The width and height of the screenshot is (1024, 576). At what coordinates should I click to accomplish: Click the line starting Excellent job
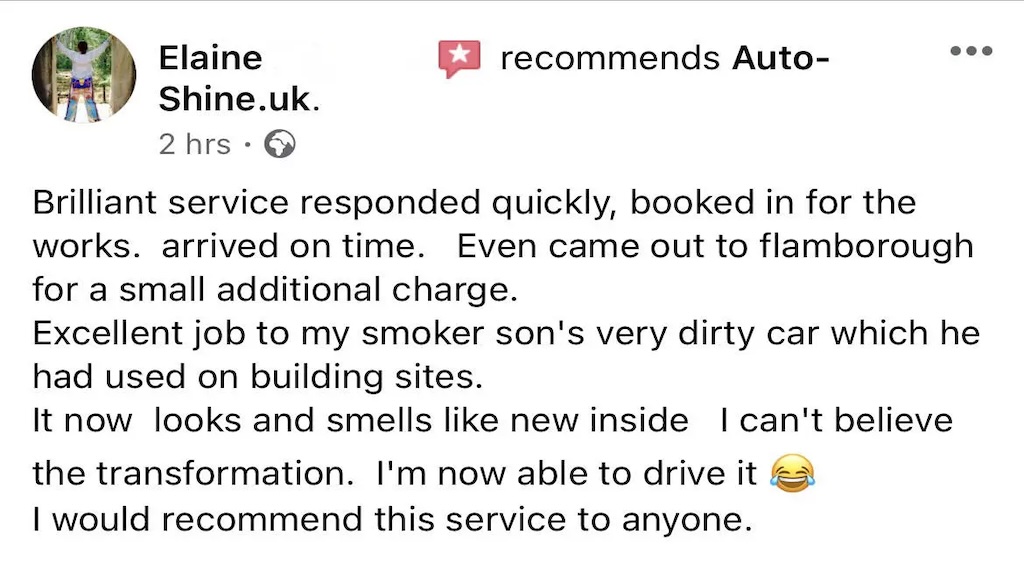[x=506, y=333]
